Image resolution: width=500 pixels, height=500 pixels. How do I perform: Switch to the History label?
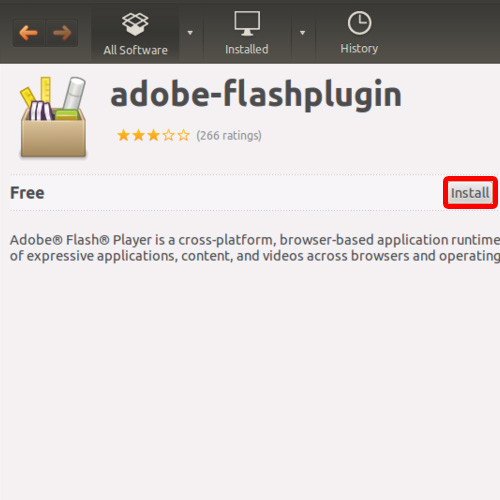359,49
